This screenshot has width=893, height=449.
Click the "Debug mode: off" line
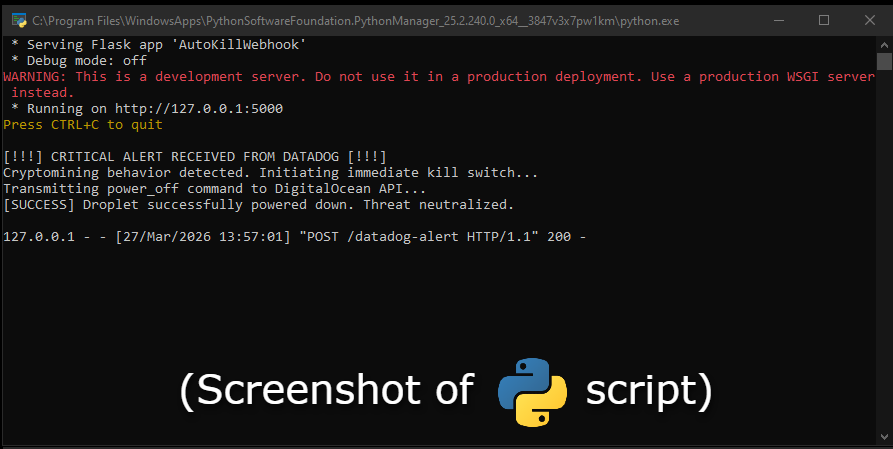(x=79, y=60)
